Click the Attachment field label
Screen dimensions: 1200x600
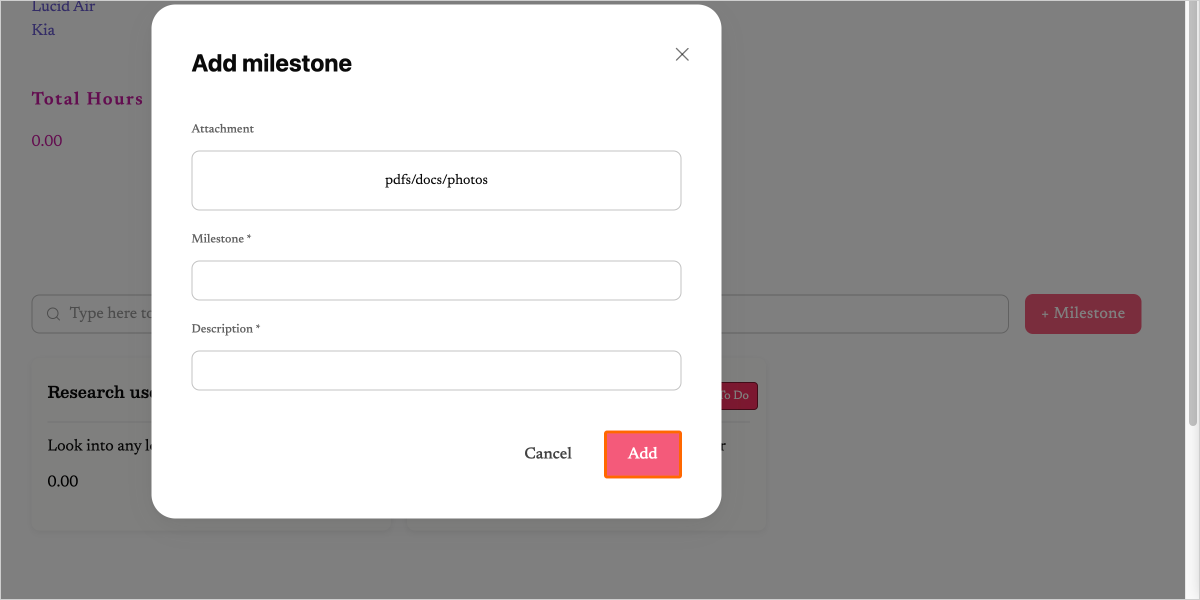[222, 129]
